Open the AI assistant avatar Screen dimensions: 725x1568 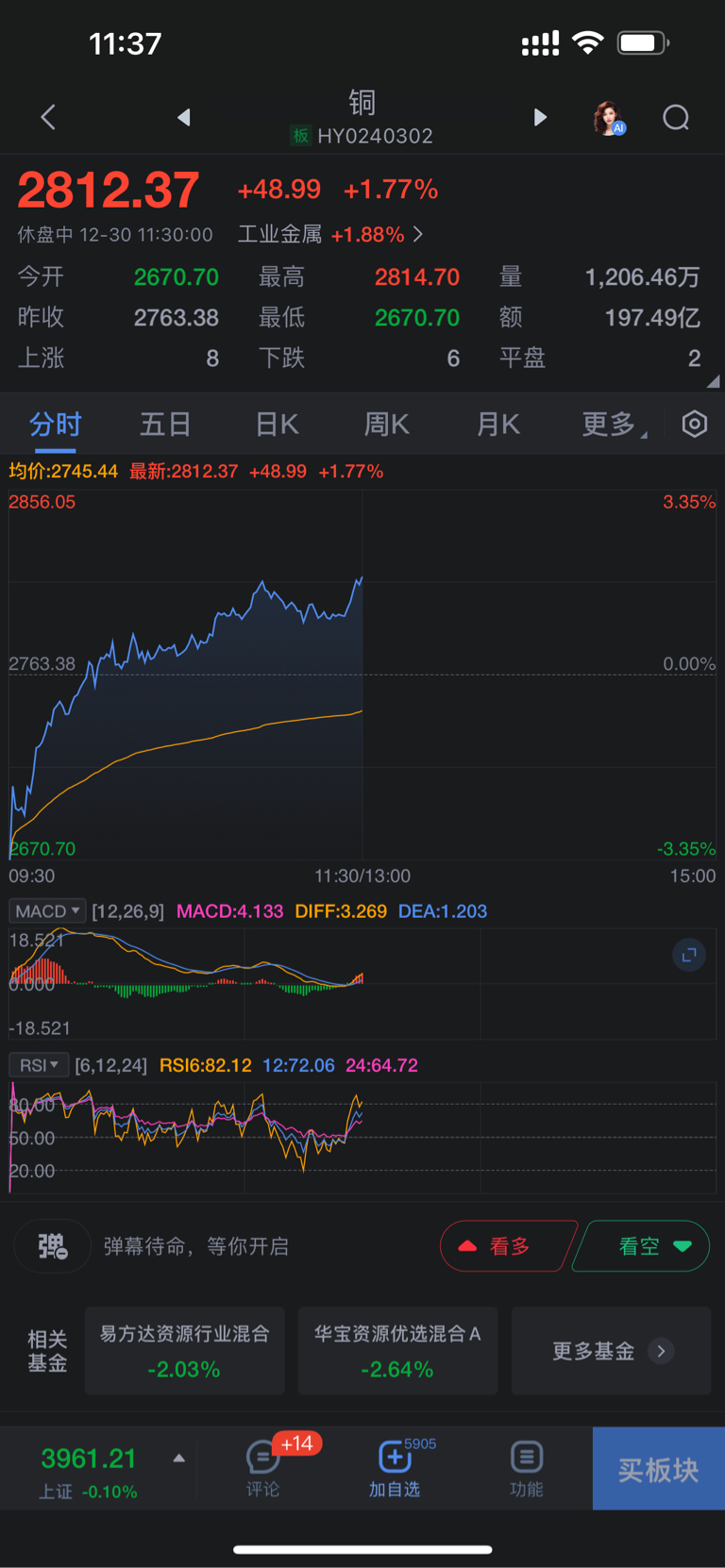coord(609,119)
